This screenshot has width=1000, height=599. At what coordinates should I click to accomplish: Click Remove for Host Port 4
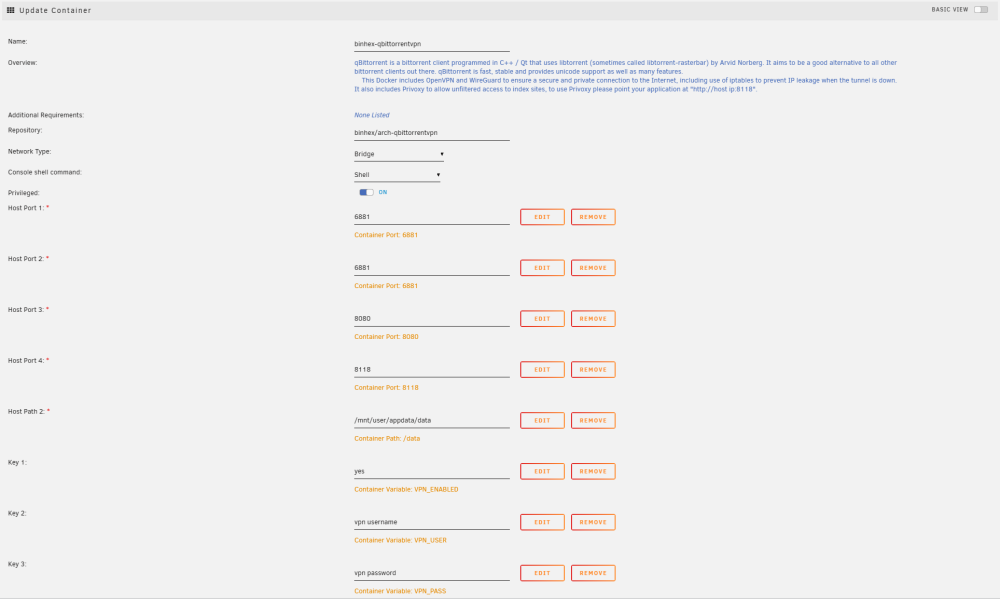point(593,369)
